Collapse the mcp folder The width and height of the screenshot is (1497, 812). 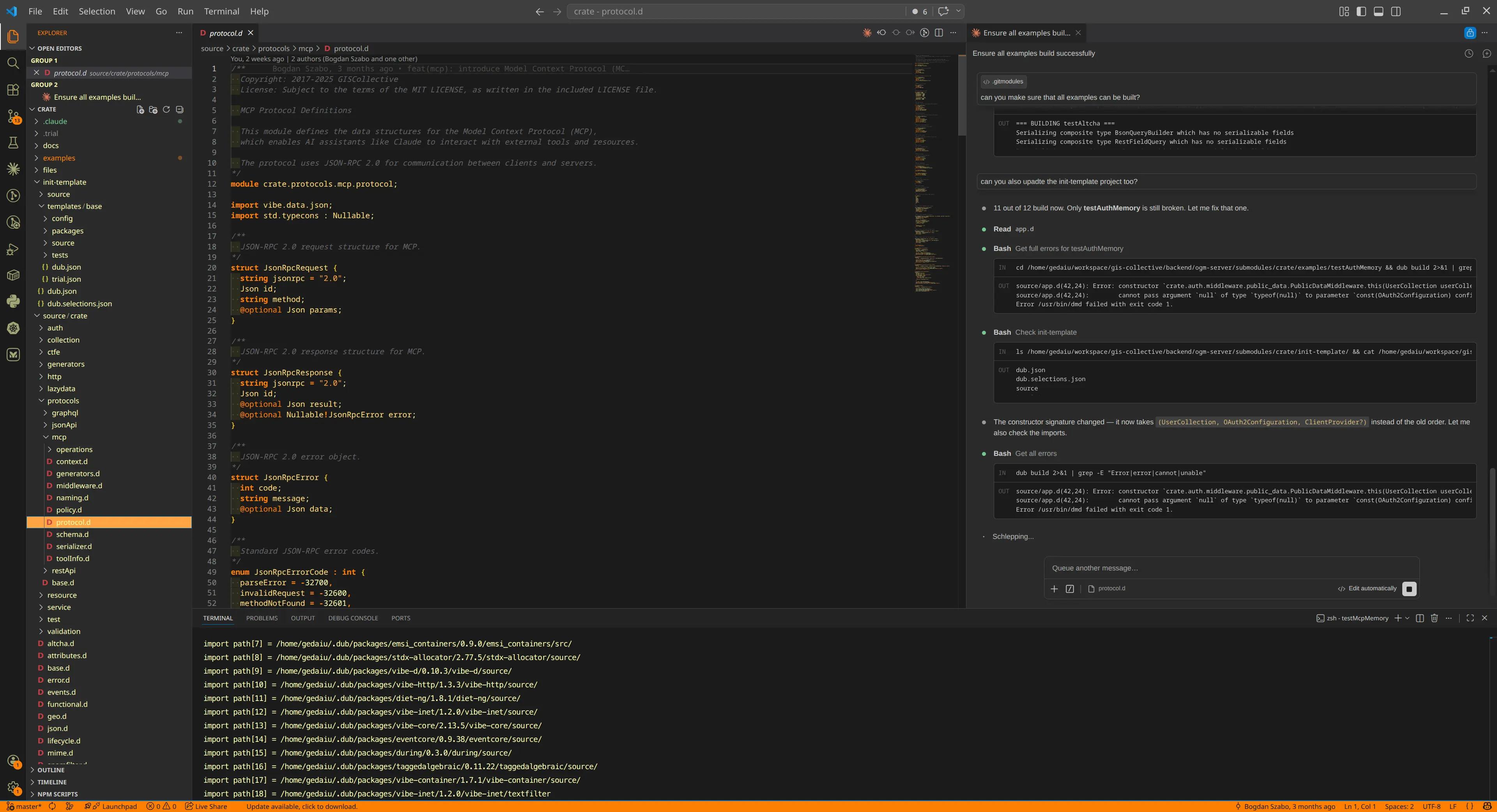coord(59,437)
